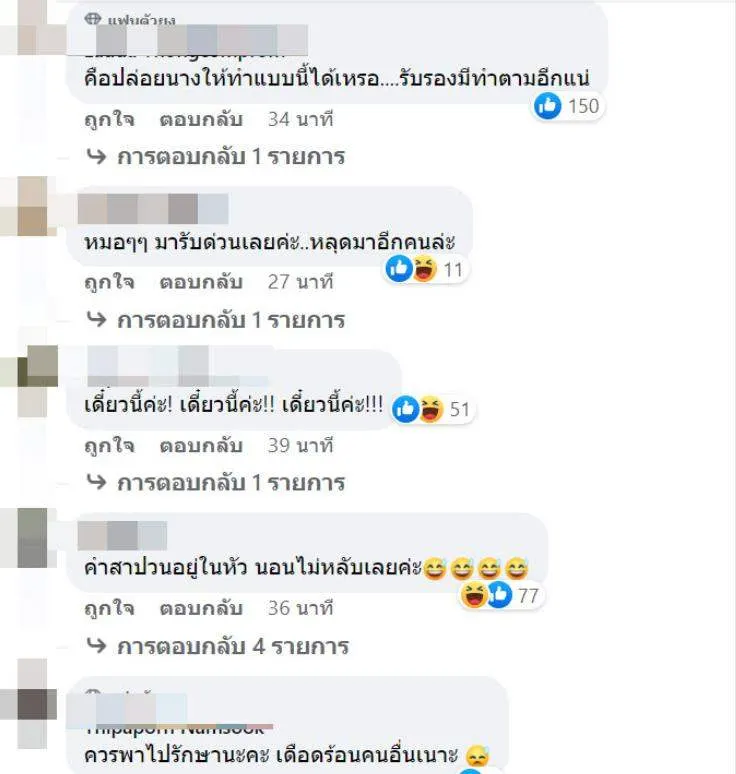Expand the 4 replies under 36-minute comment
Viewport: 736px width, 774px height.
(218, 646)
